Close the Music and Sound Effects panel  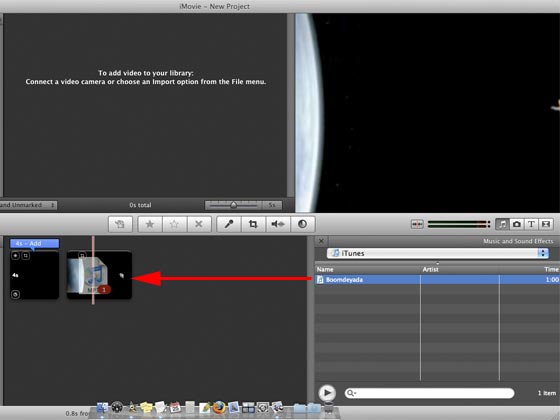click(x=321, y=241)
